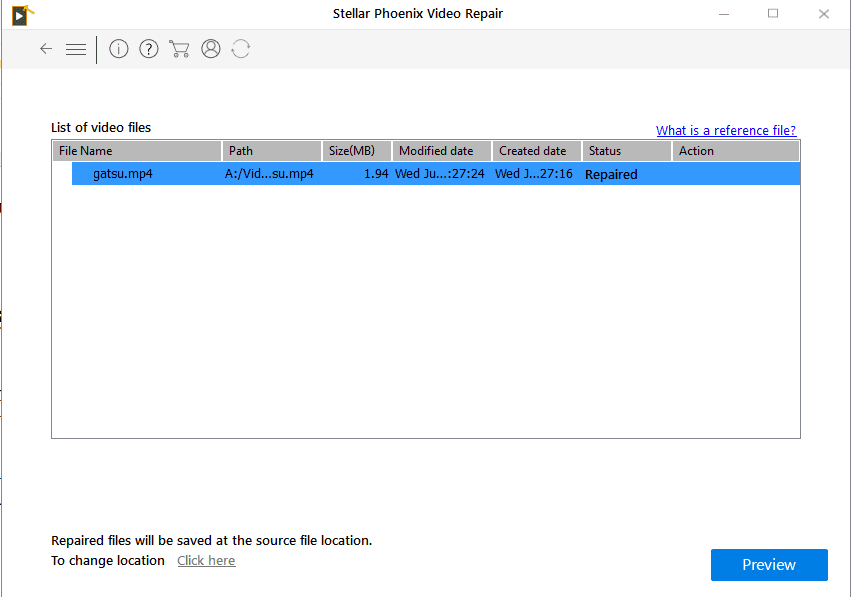Sort by the Status column header
Image resolution: width=851 pixels, height=597 pixels.
point(627,151)
